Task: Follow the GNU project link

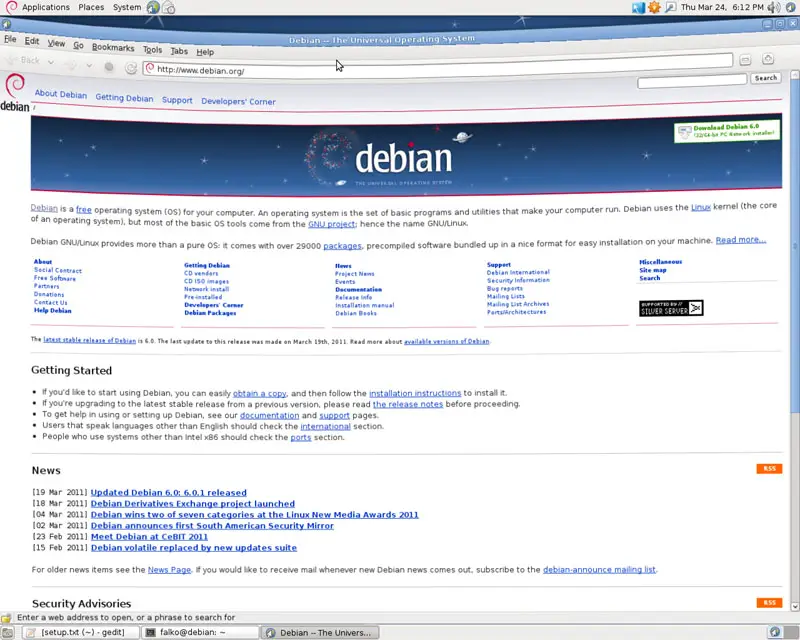Action: [331, 224]
